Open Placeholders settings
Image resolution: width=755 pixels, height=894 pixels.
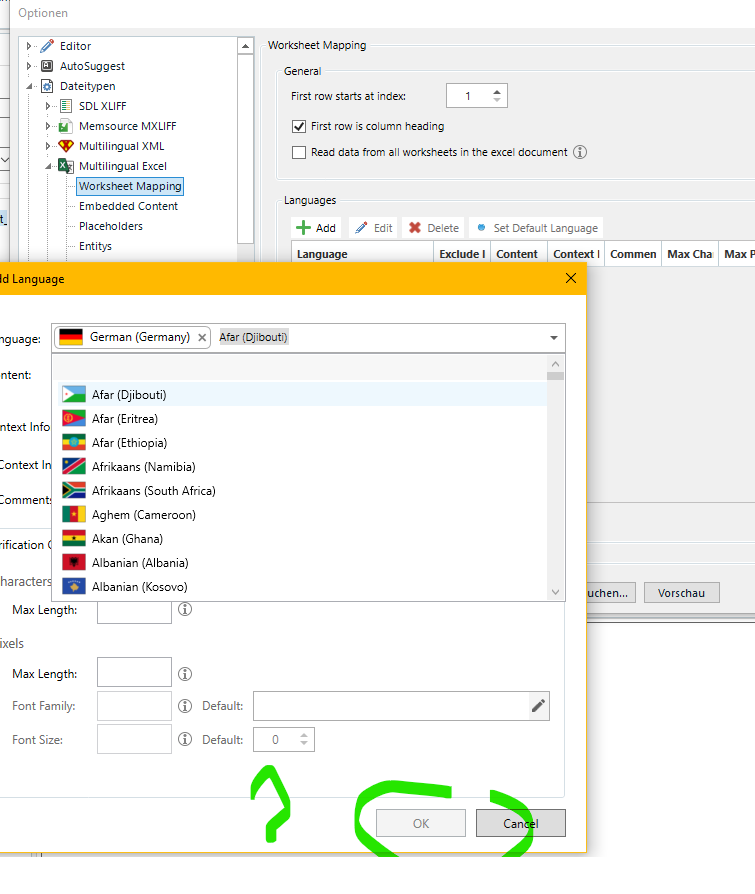[111, 226]
